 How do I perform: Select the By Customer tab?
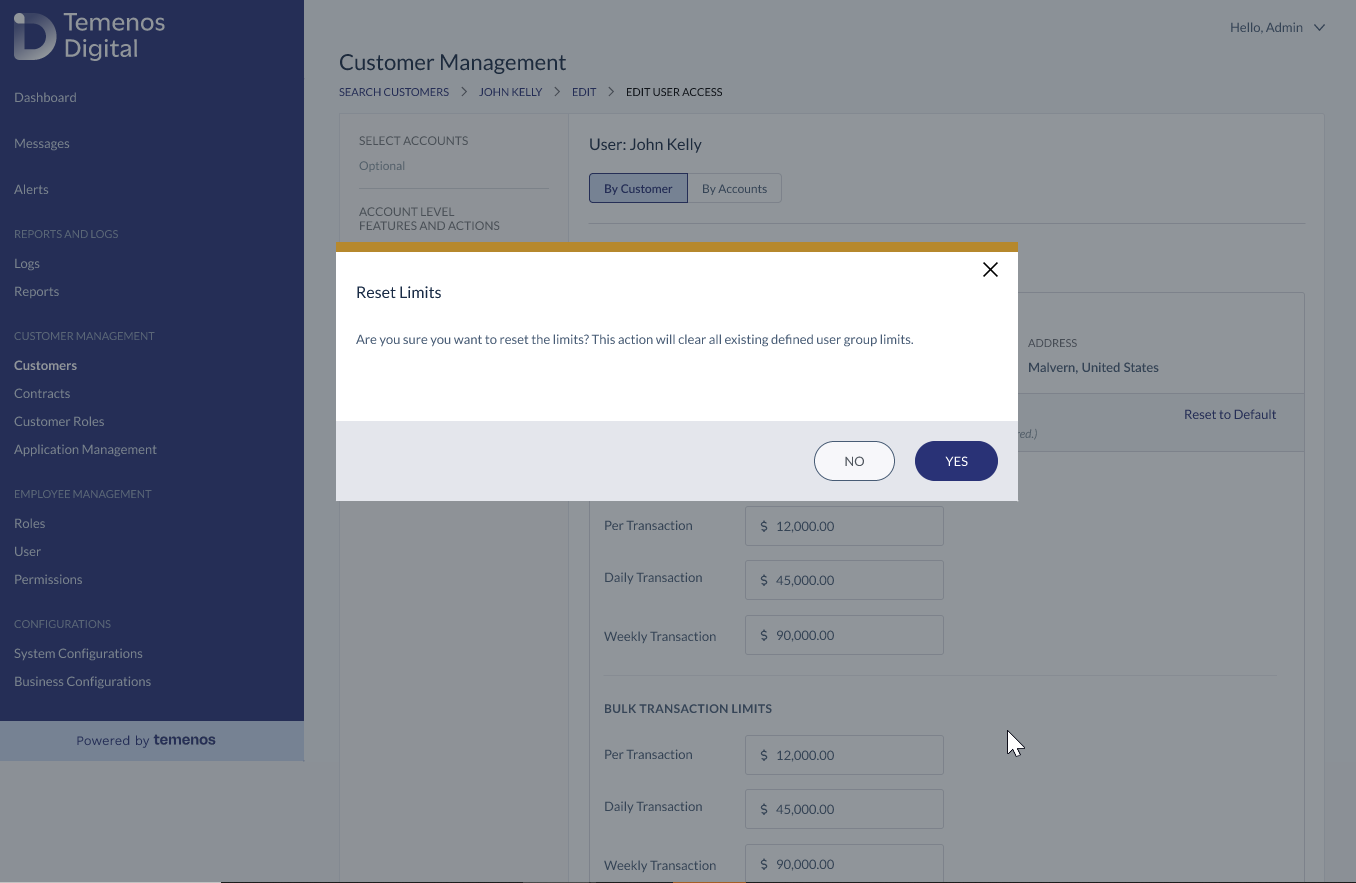click(638, 188)
